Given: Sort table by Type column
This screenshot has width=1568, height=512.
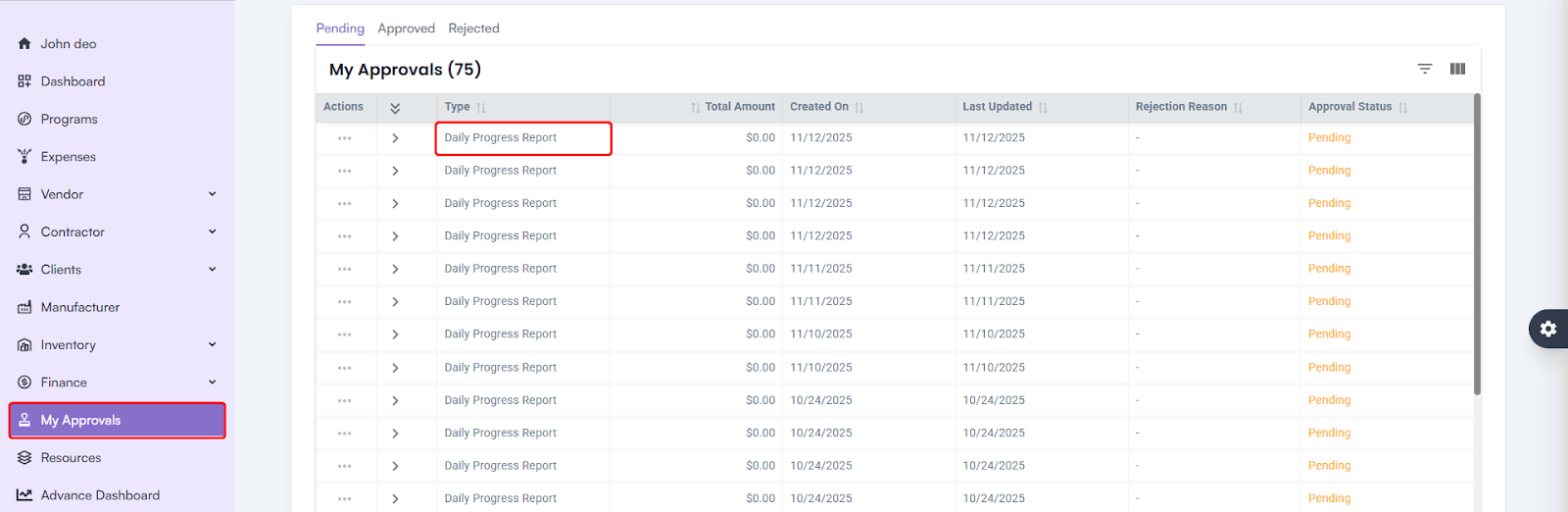Looking at the screenshot, I should pos(481,107).
